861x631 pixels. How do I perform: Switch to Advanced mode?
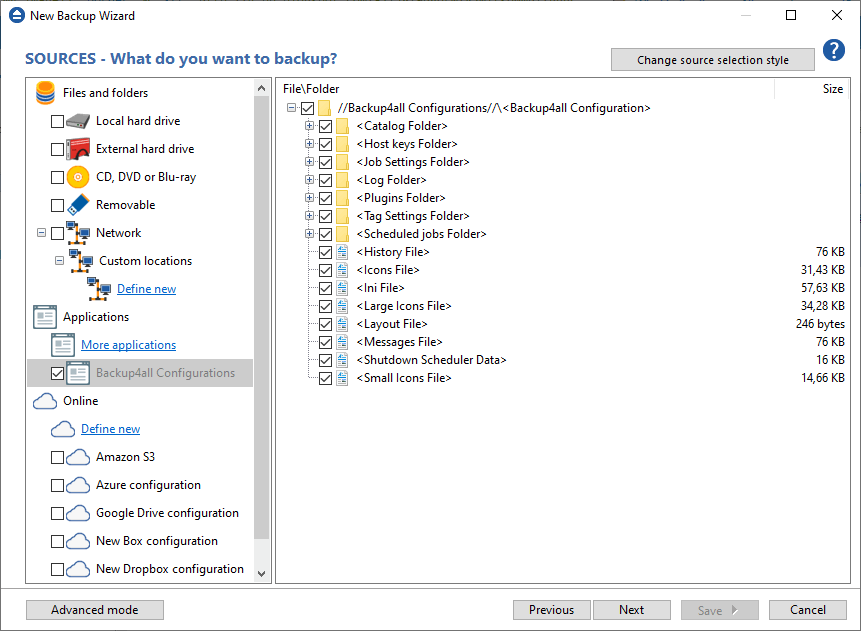pyautogui.click(x=95, y=610)
